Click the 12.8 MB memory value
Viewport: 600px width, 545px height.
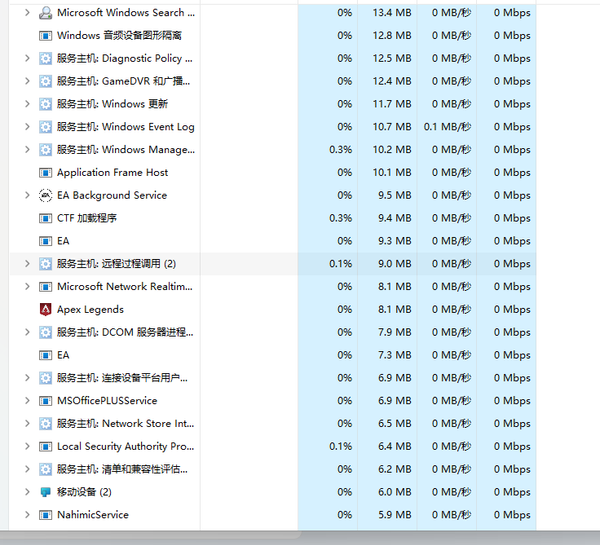pos(392,36)
